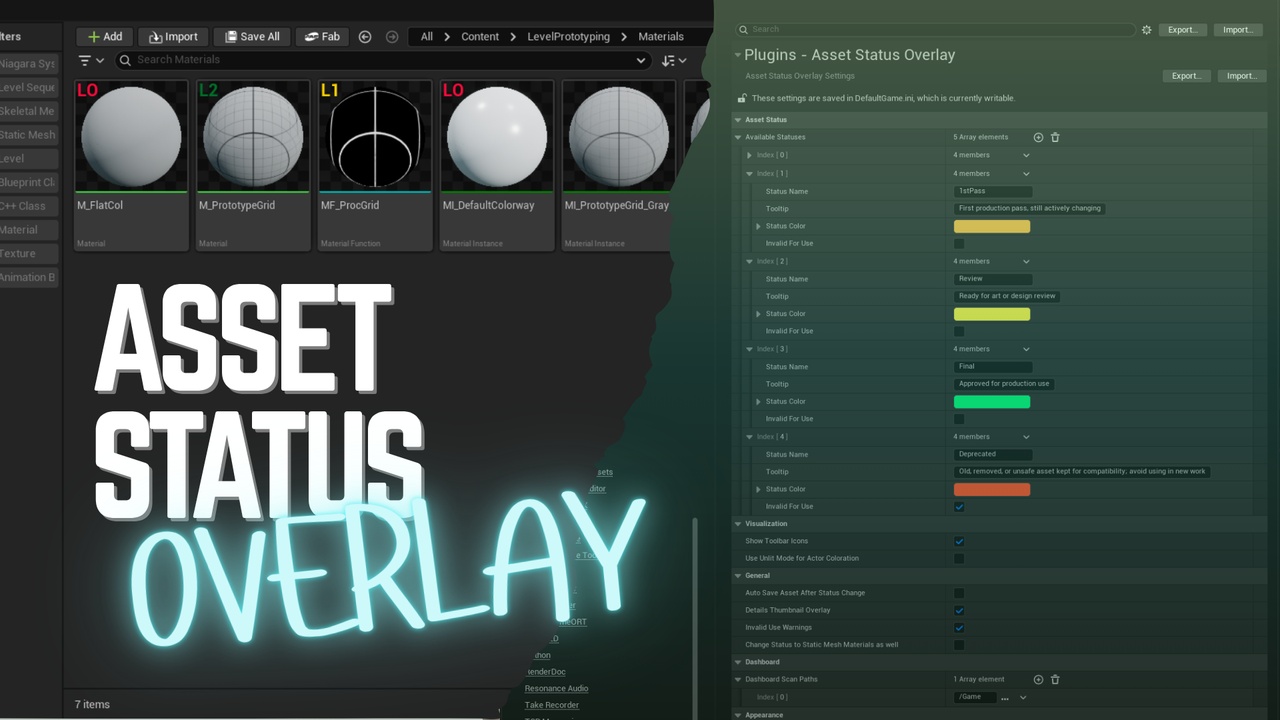Screen dimensions: 1280x720
Task: Click the lock icon beside DefaultGame.ini notice
Action: [742, 98]
